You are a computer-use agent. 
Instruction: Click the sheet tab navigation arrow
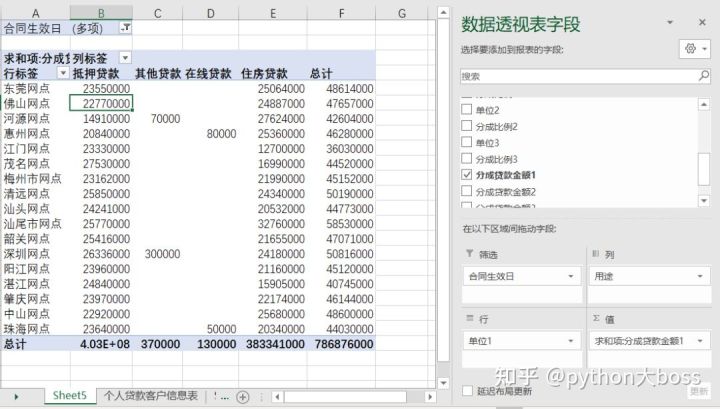17,396
